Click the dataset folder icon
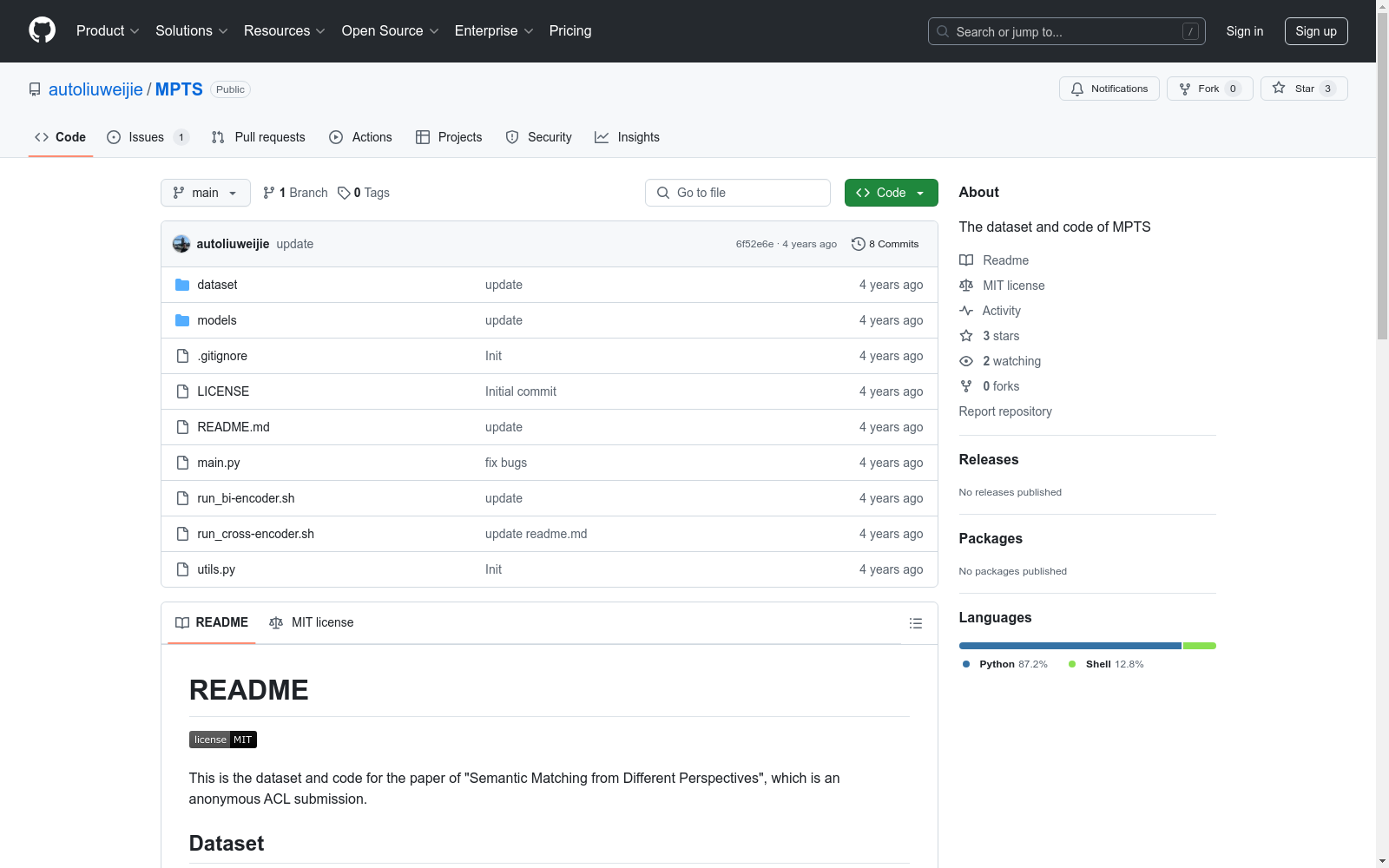The width and height of the screenshot is (1389, 868). tap(182, 285)
